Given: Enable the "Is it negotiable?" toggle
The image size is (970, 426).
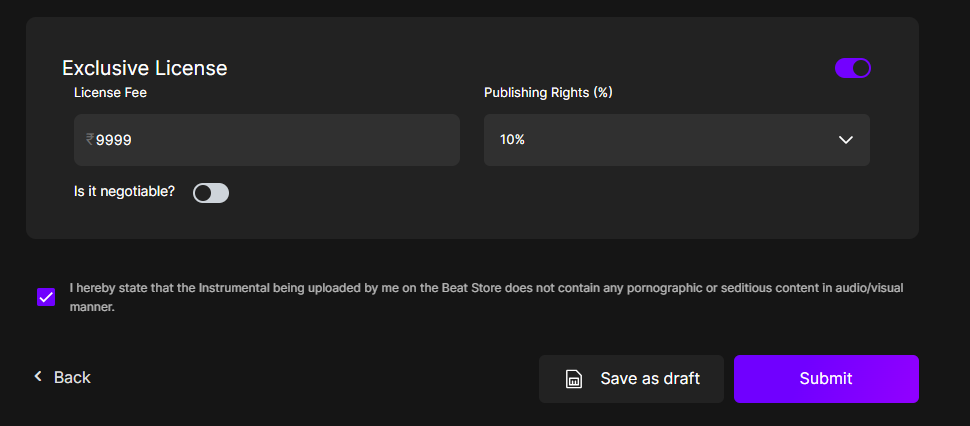Looking at the screenshot, I should click(x=211, y=193).
